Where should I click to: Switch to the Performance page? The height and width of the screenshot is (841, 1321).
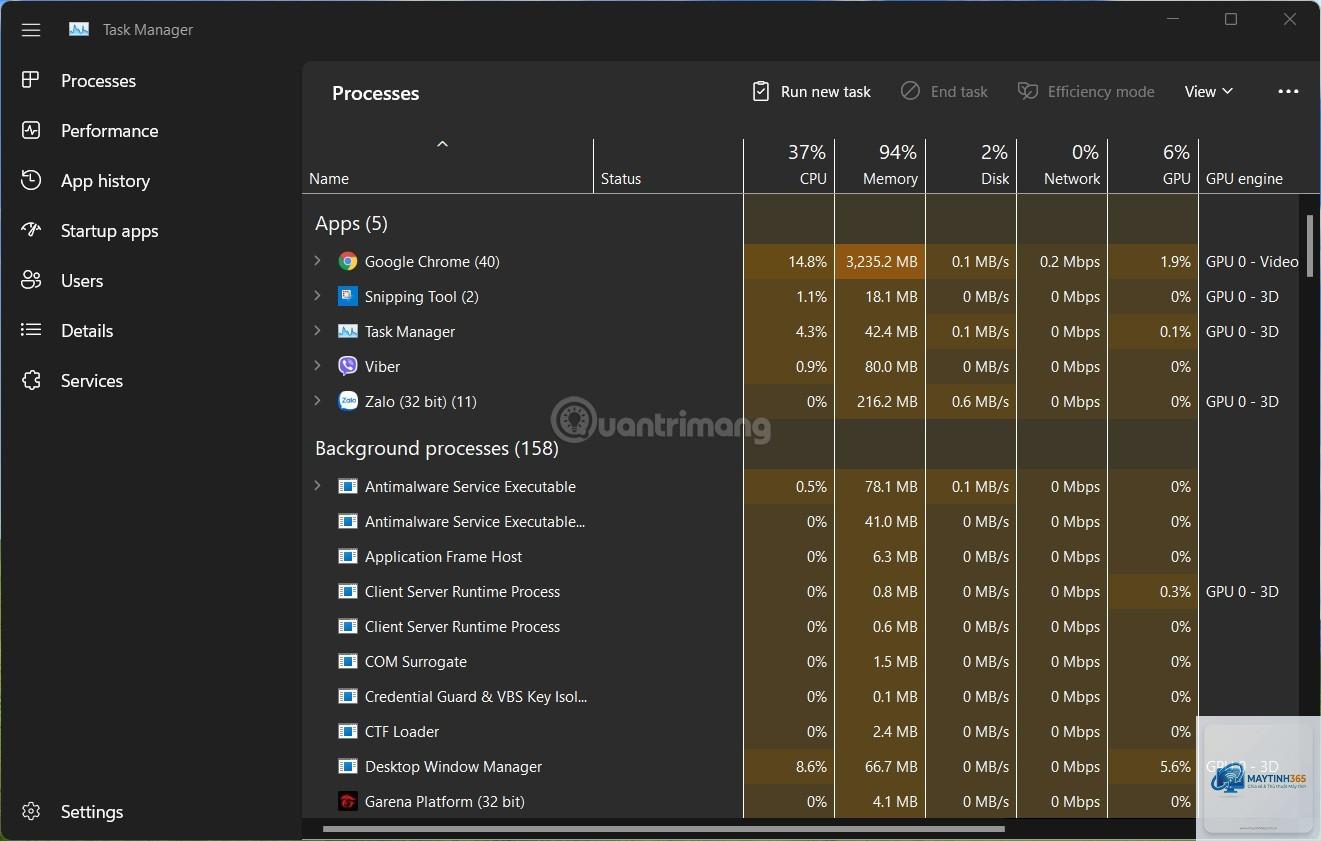point(109,131)
